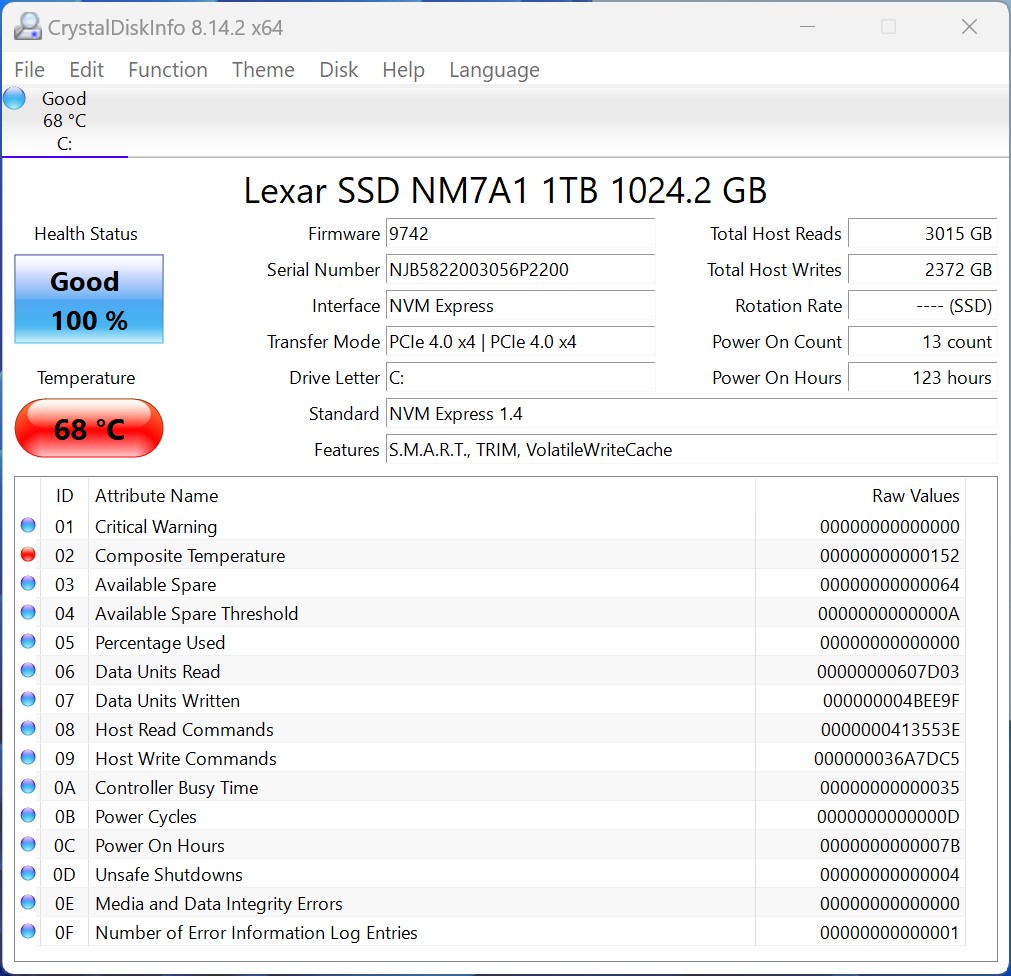
Task: Click the status dot for Available Spare
Action: click(x=28, y=584)
